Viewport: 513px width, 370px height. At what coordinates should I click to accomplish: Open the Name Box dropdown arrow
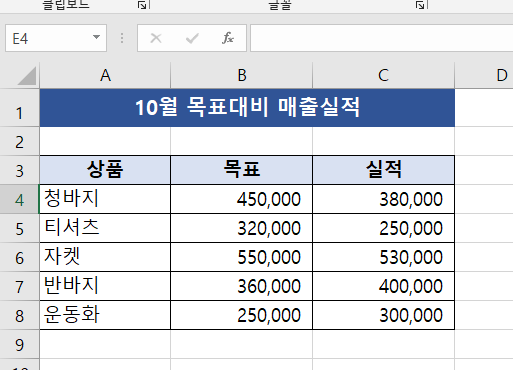96,37
